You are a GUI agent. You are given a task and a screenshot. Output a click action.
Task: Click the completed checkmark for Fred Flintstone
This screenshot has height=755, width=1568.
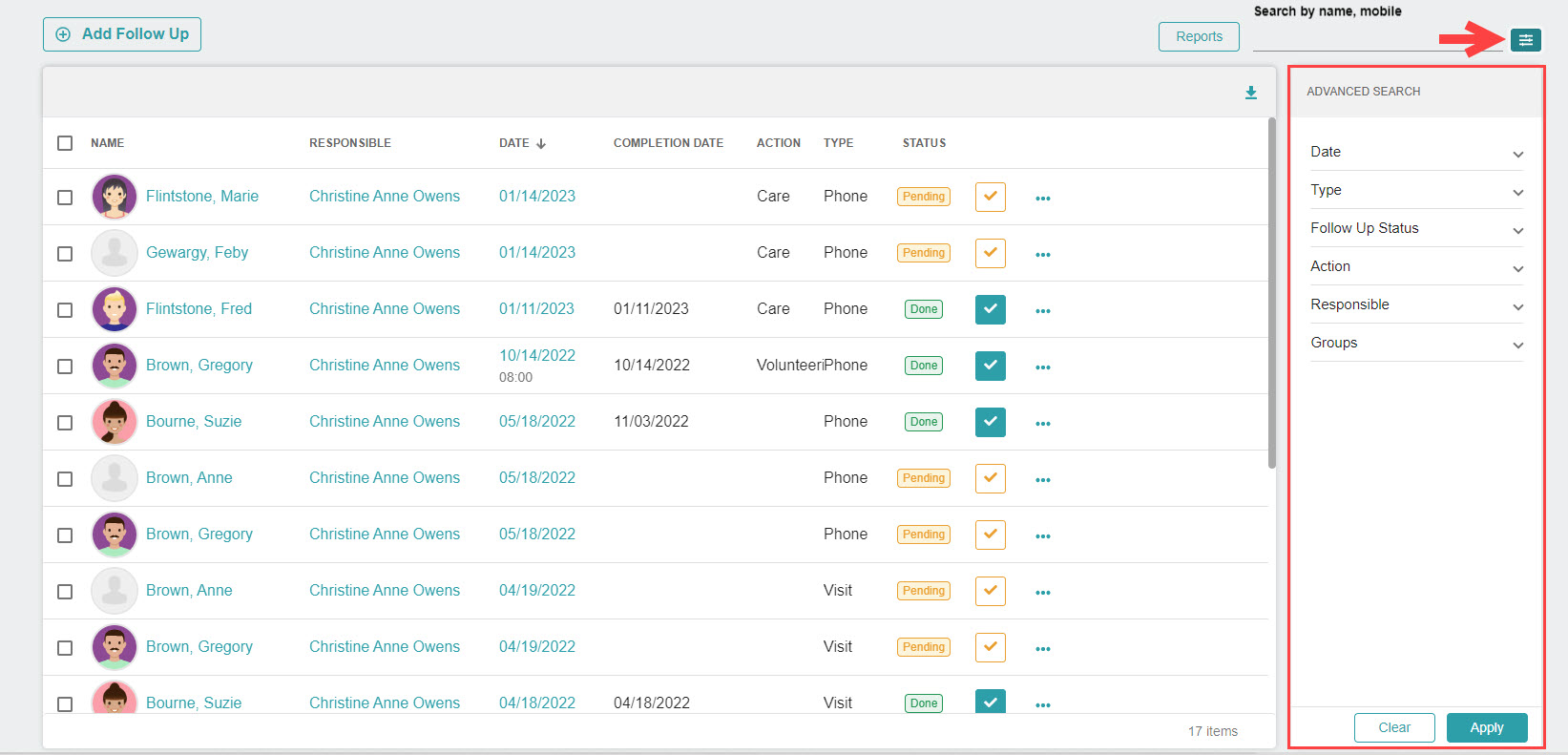point(990,309)
